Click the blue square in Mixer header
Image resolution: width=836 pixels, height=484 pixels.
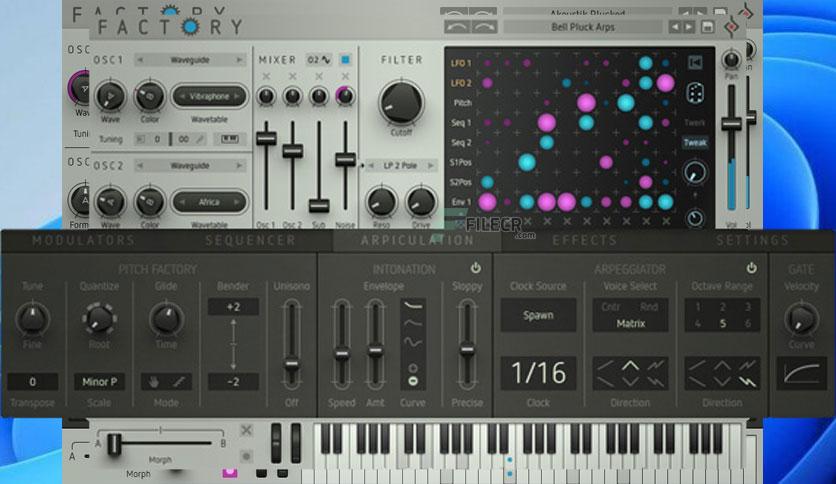click(x=345, y=60)
